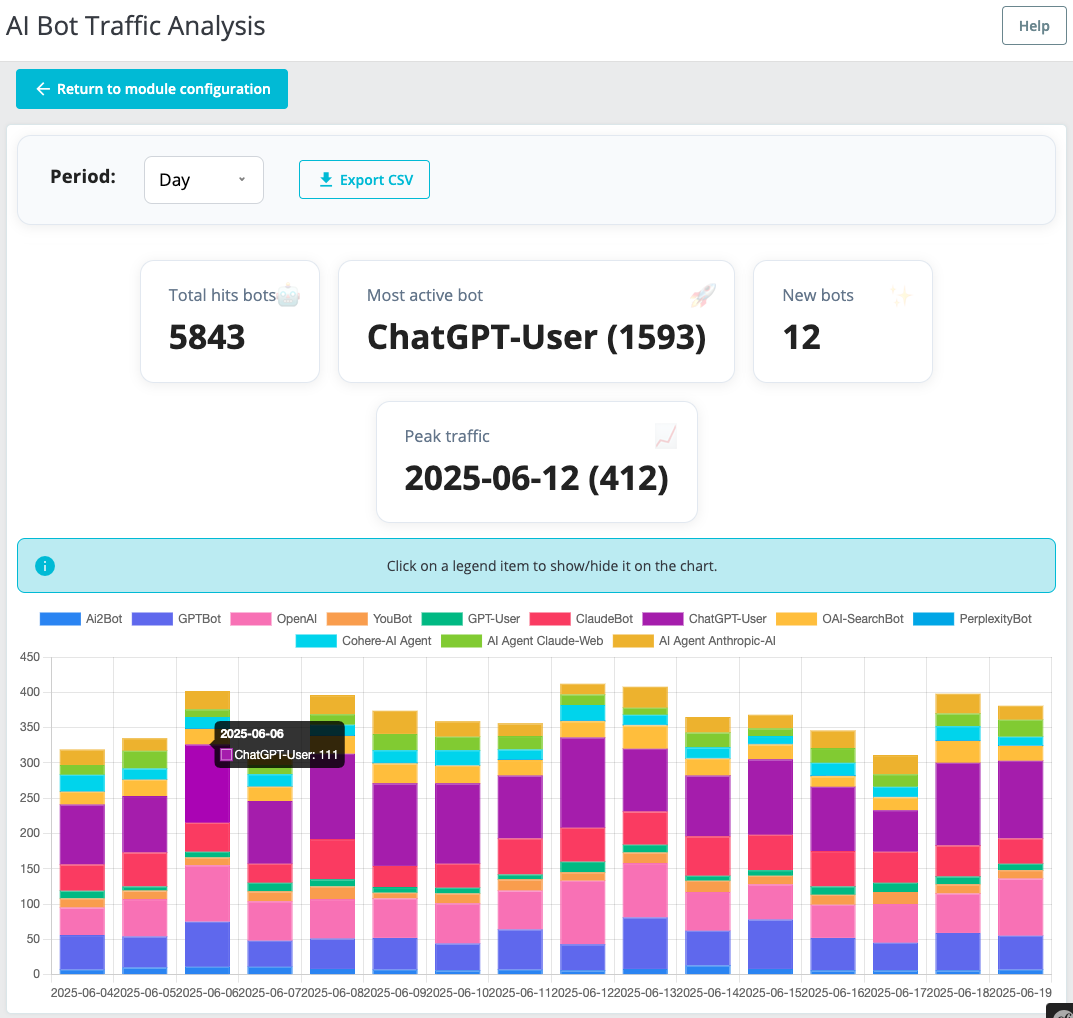Viewport: 1073px width, 1018px height.
Task: Click the 'Total hits bots' label
Action: pyautogui.click(x=222, y=296)
